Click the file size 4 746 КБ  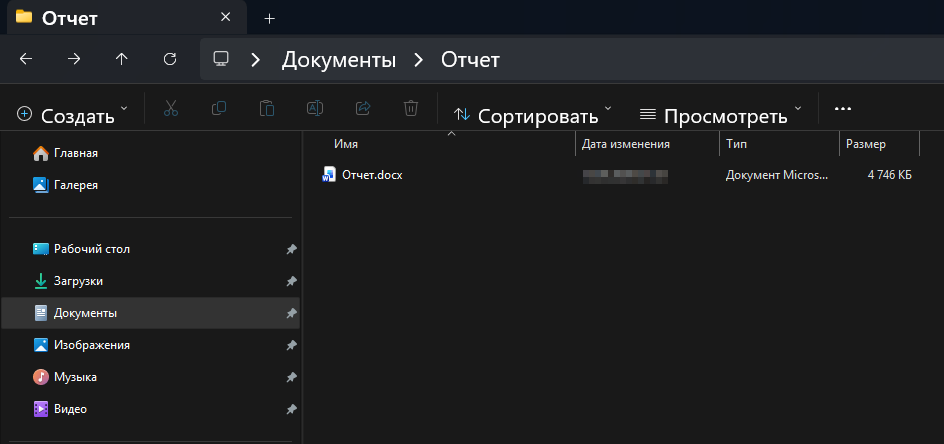pyautogui.click(x=889, y=175)
